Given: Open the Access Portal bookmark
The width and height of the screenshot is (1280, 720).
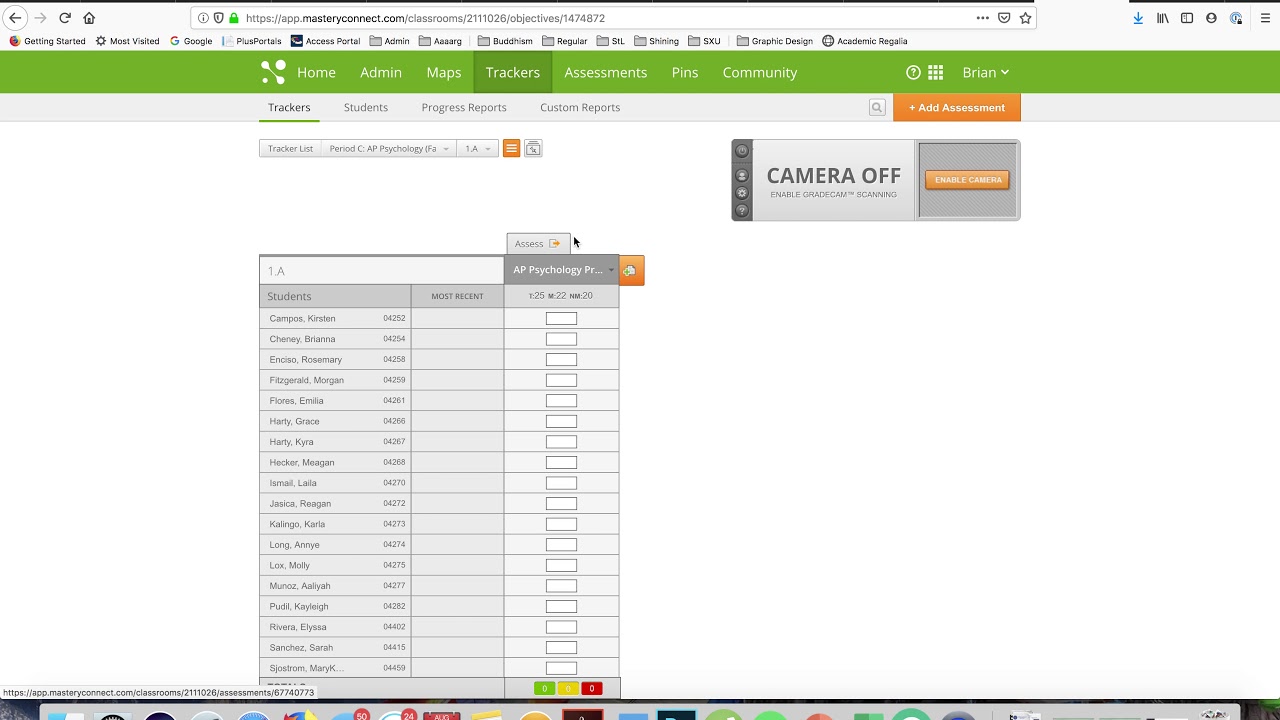Looking at the screenshot, I should (x=326, y=41).
